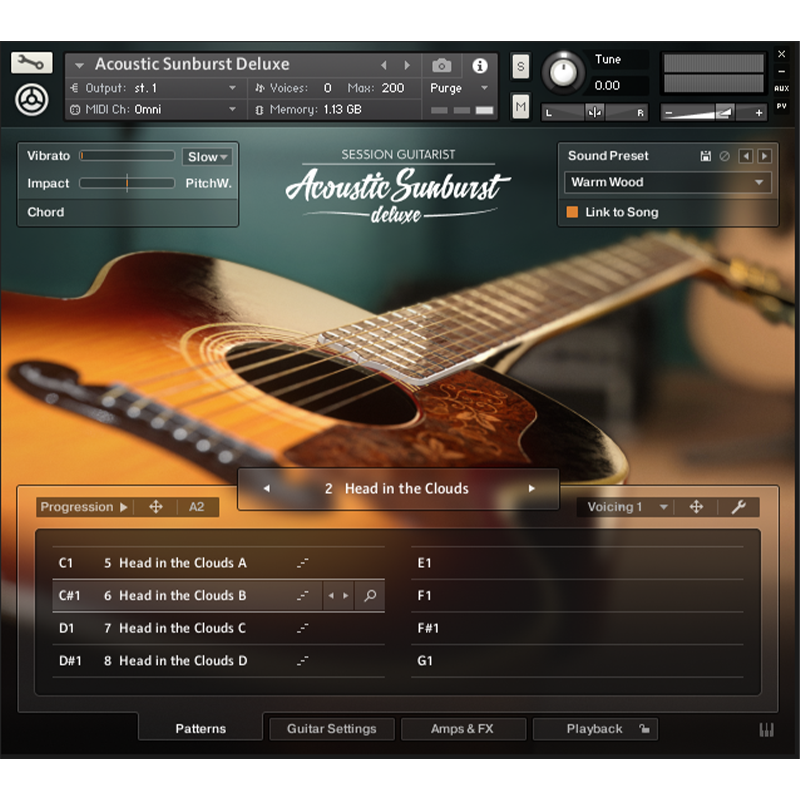Click the Vibrato amount slider
Image resolution: width=800 pixels, height=800 pixels.
click(x=127, y=156)
